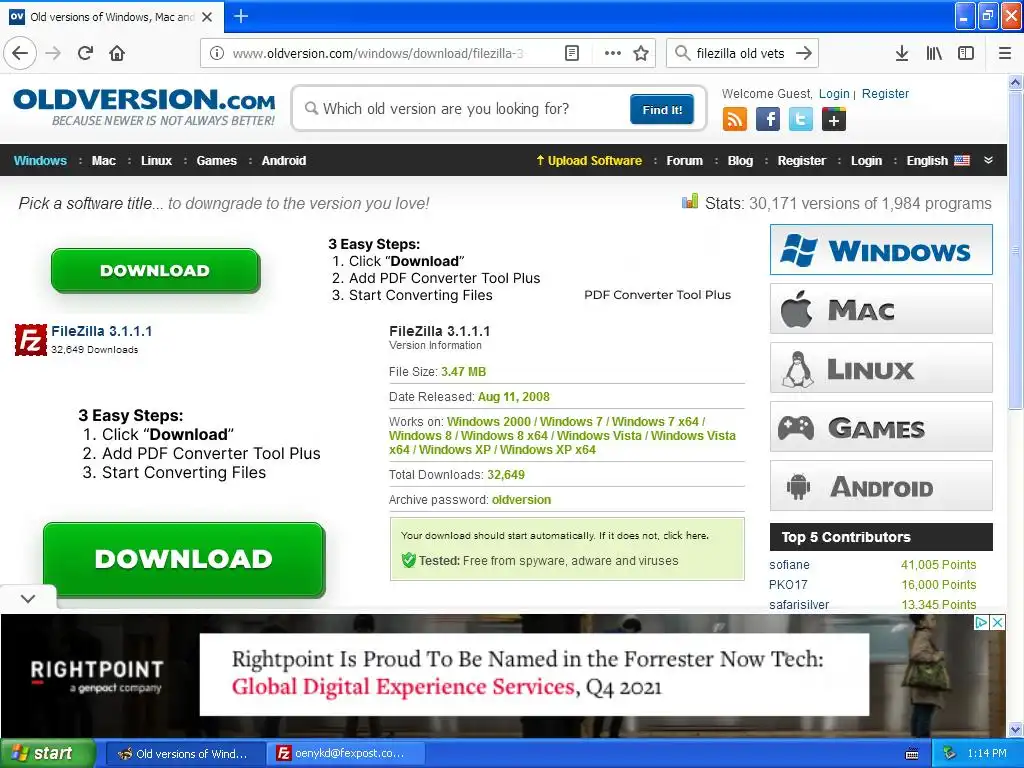Click Upload Software in the nav bar

(589, 161)
